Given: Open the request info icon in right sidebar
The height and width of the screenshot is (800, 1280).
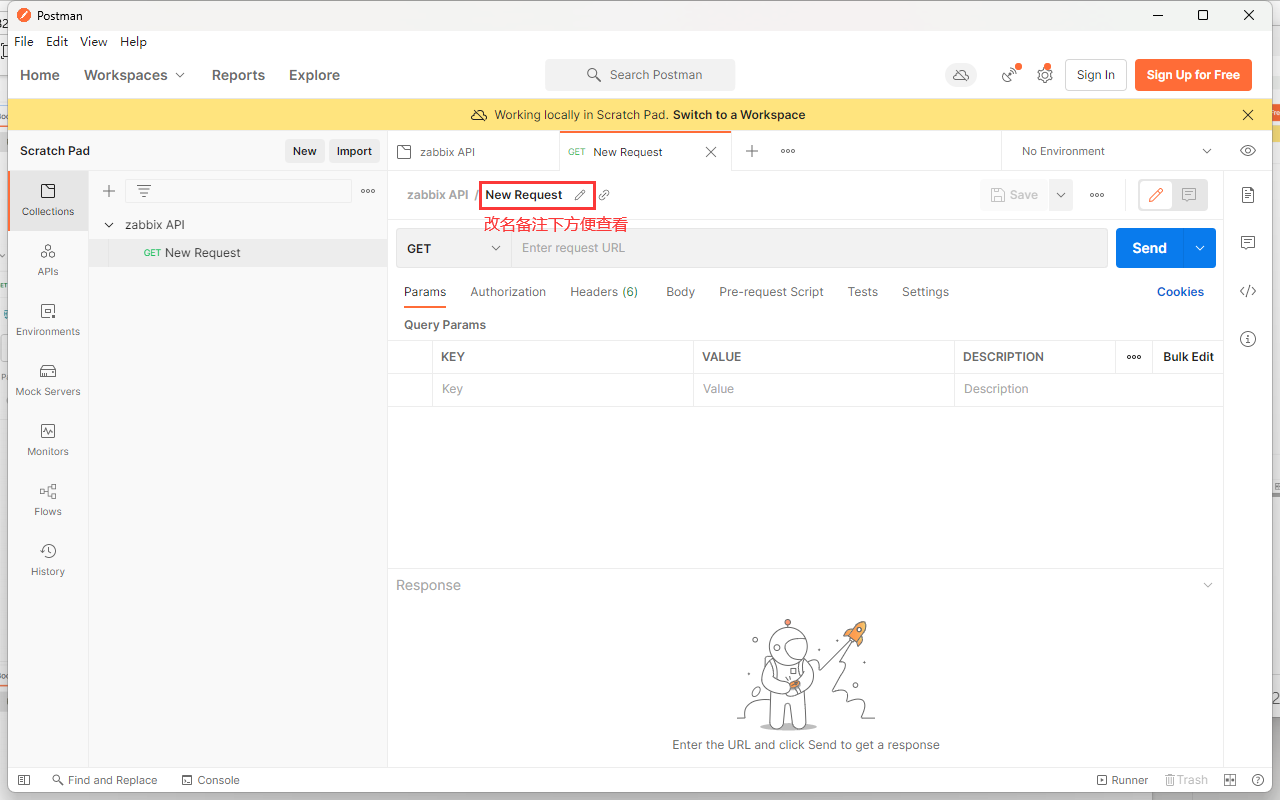Looking at the screenshot, I should click(x=1248, y=339).
